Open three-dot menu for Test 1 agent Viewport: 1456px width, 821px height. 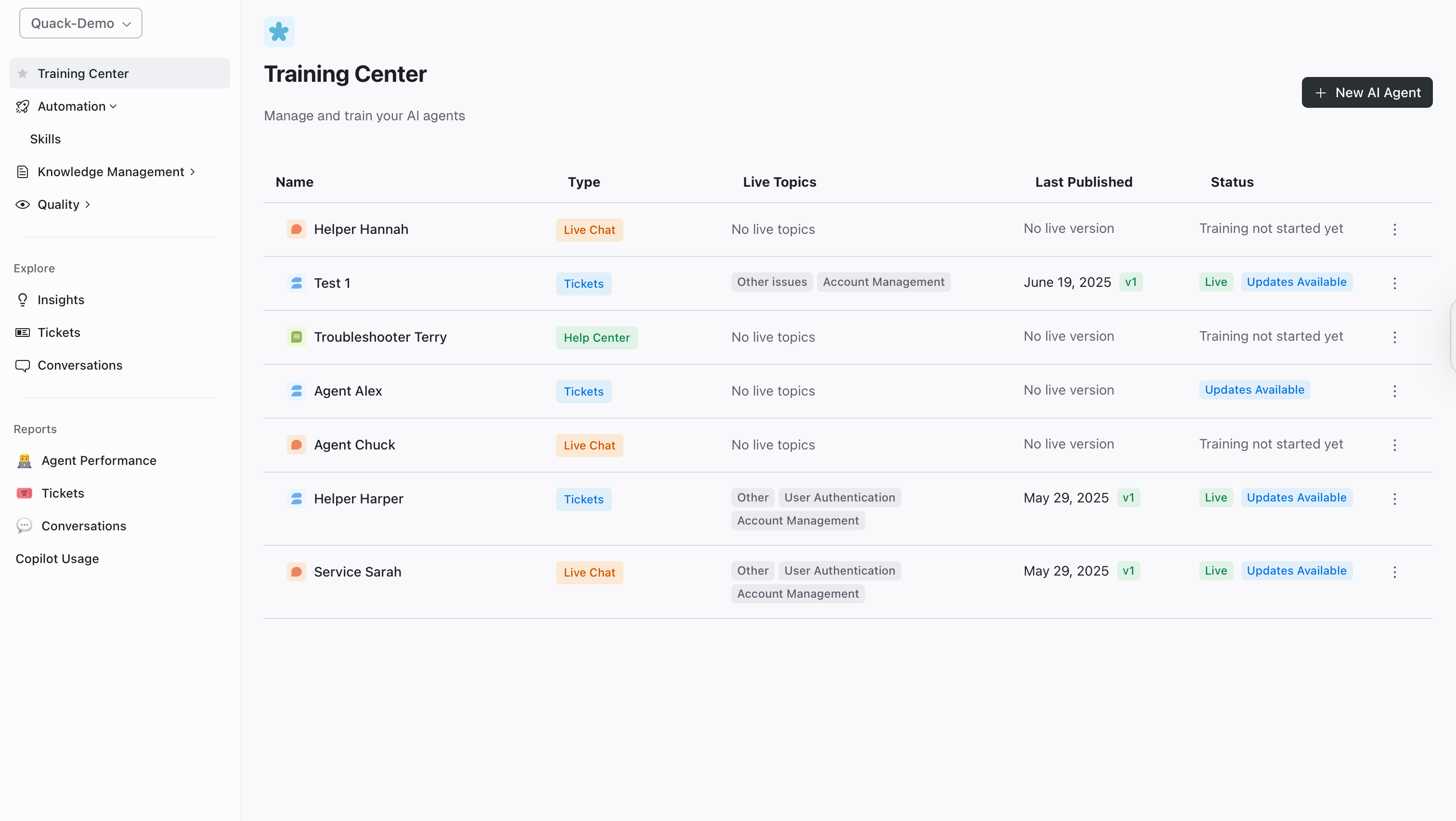pyautogui.click(x=1394, y=283)
